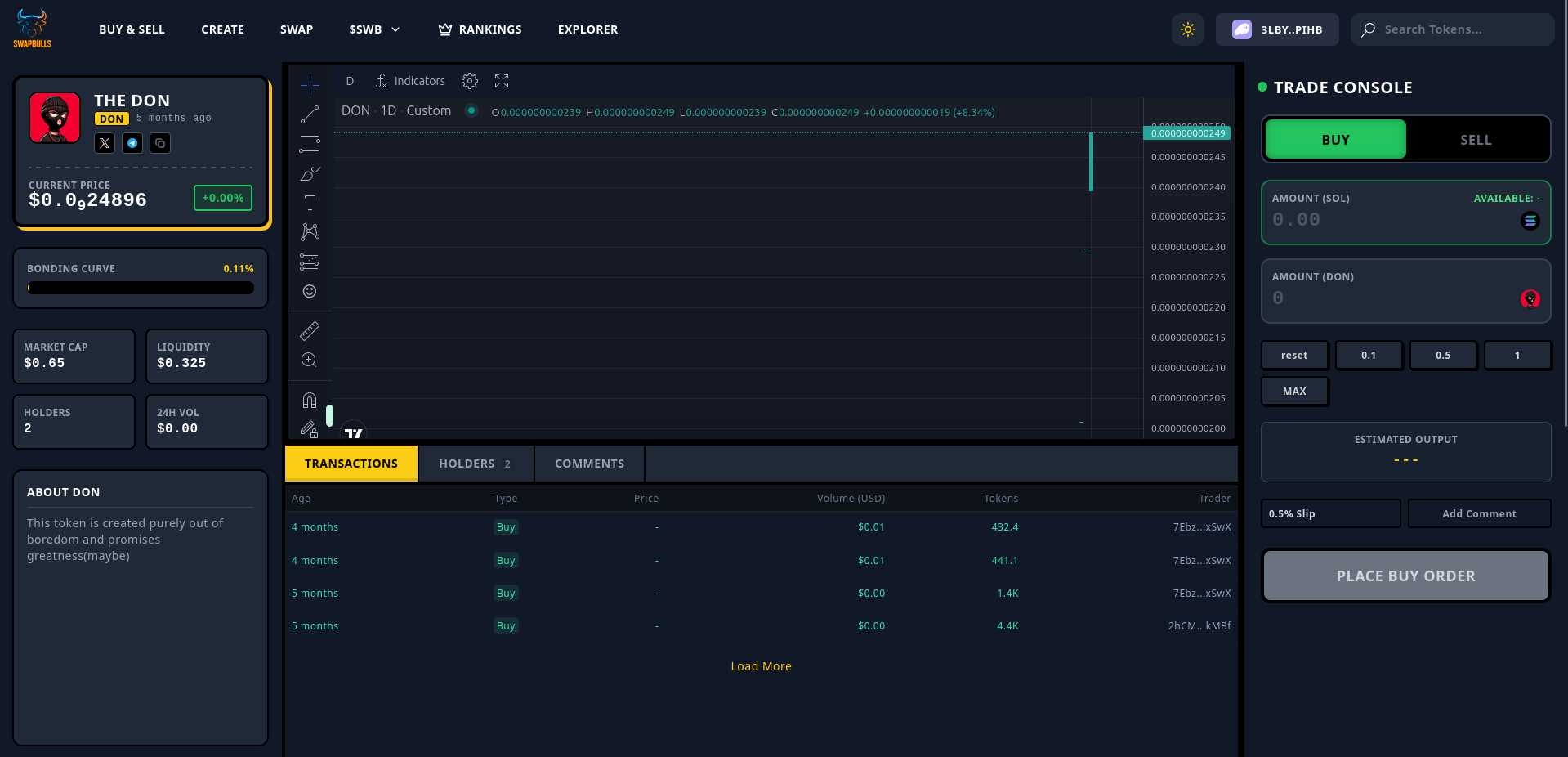Open the emoji annotation tool

pyautogui.click(x=310, y=290)
